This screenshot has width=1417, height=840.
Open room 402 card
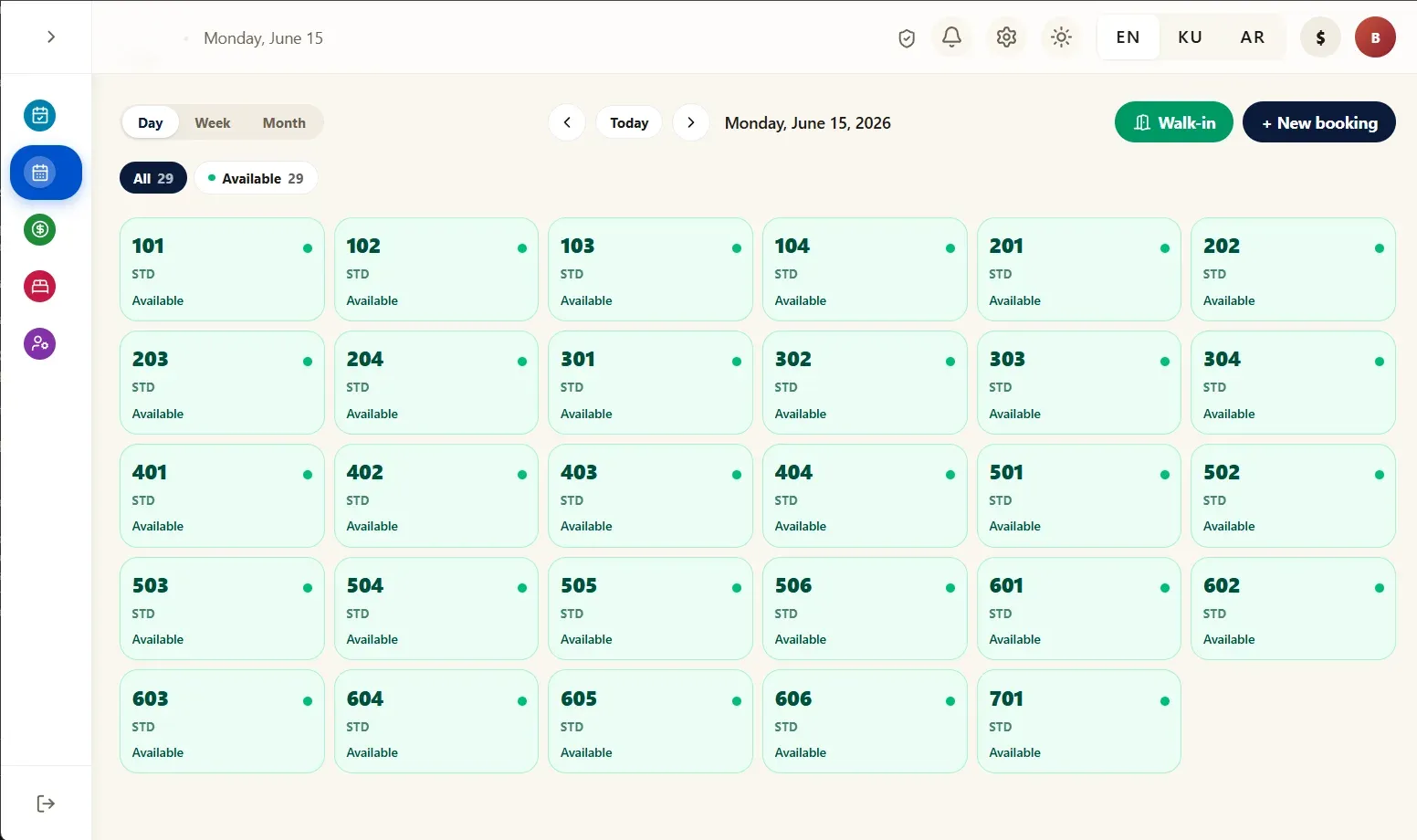pyautogui.click(x=436, y=496)
